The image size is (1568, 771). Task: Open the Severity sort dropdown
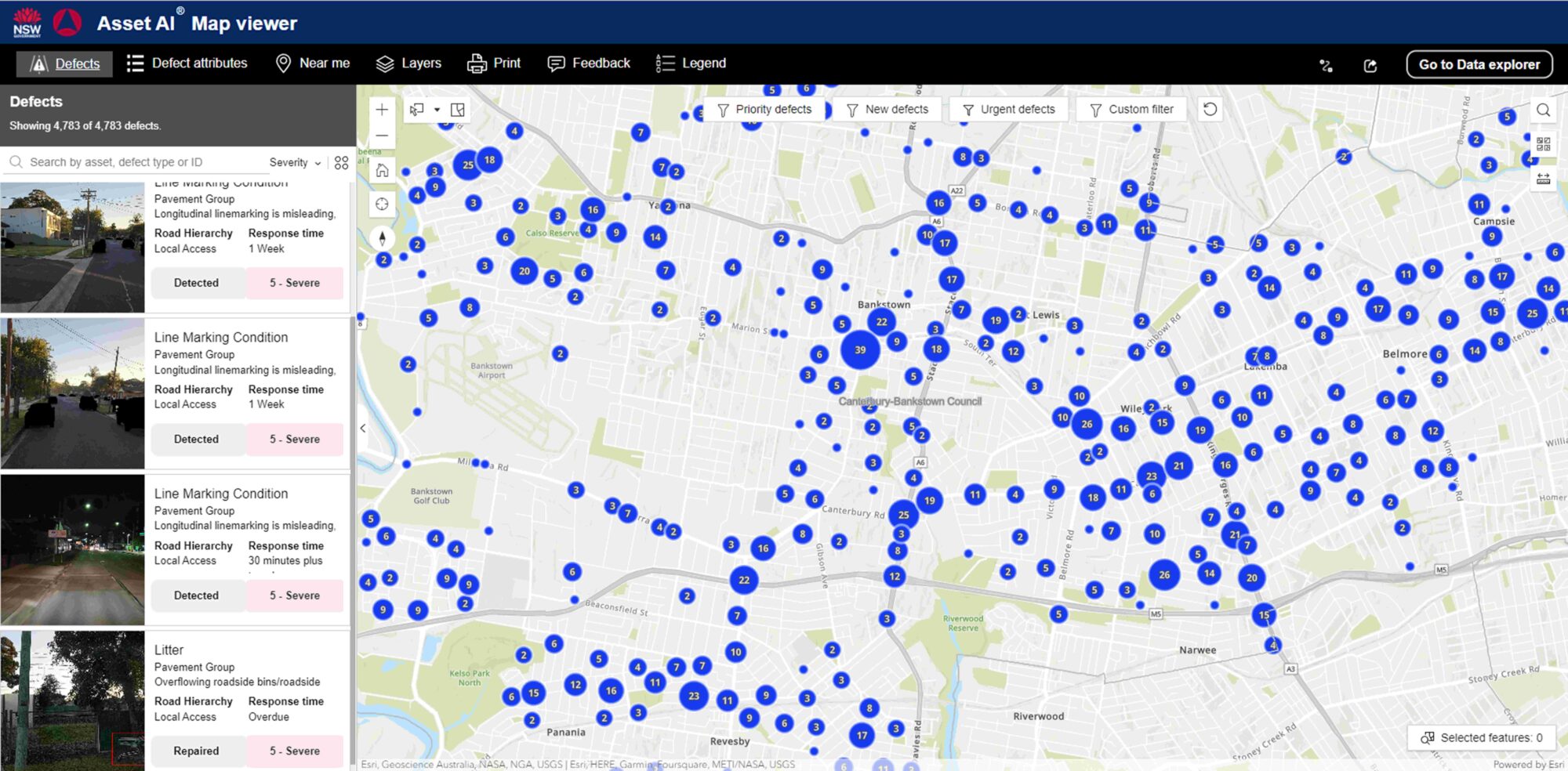[x=295, y=162]
